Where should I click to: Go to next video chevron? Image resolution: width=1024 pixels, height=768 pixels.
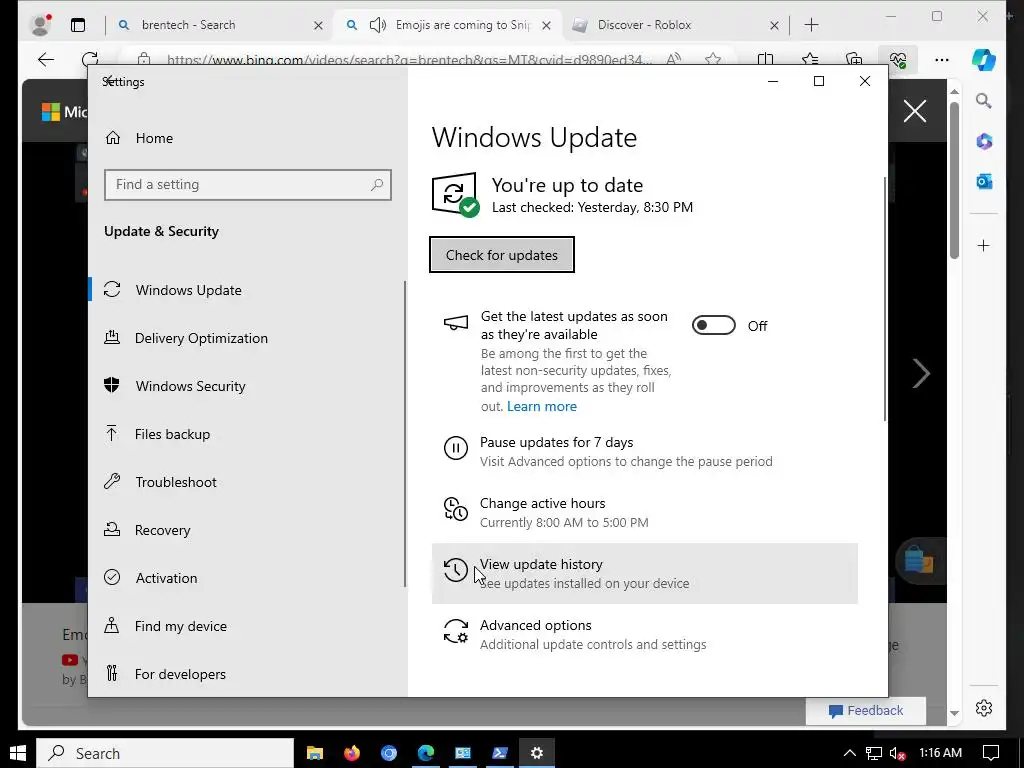tap(921, 374)
